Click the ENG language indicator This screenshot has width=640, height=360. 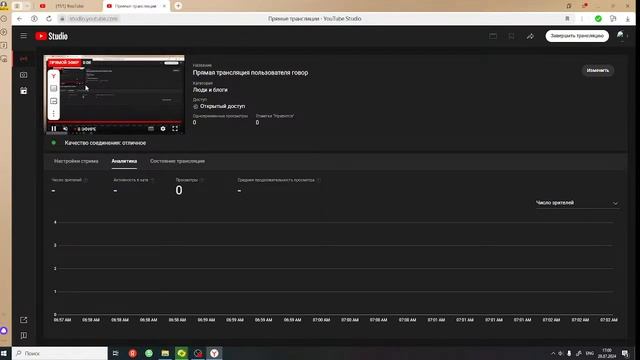(x=589, y=353)
